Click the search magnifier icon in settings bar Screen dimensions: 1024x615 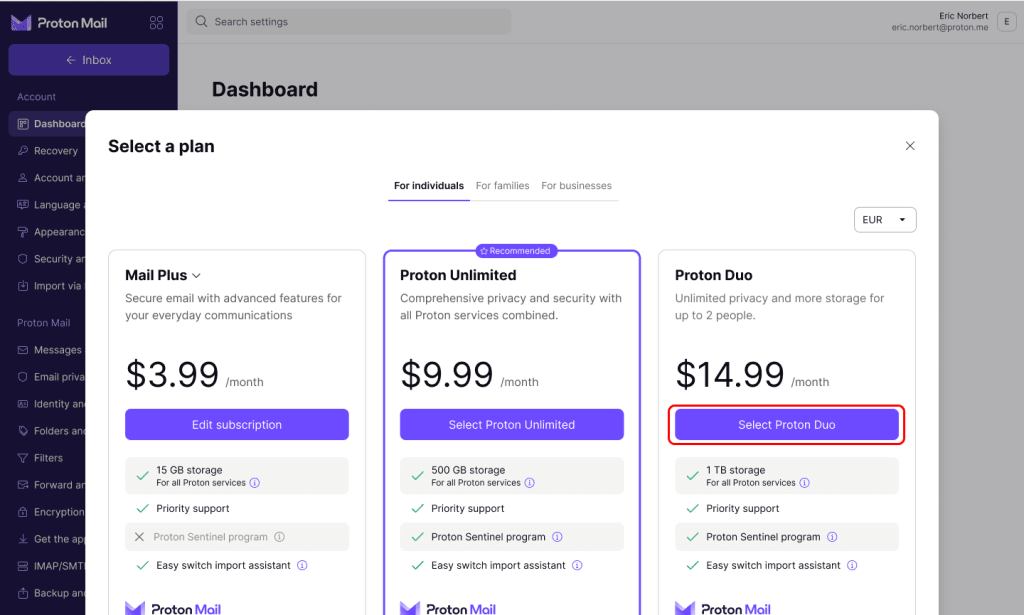201,22
